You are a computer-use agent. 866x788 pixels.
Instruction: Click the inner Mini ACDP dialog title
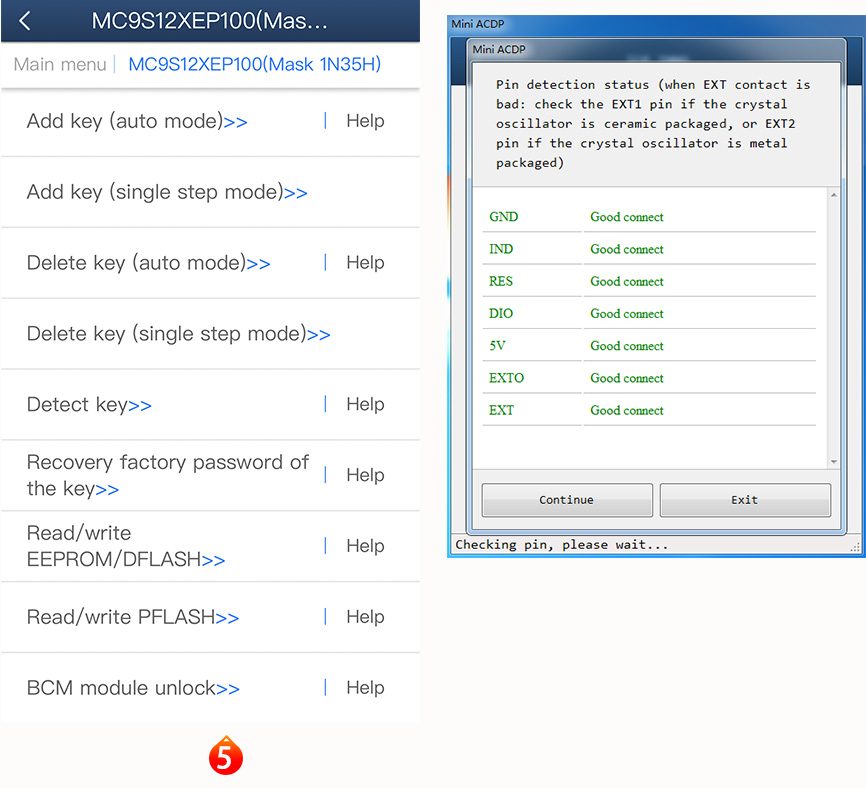pos(499,50)
